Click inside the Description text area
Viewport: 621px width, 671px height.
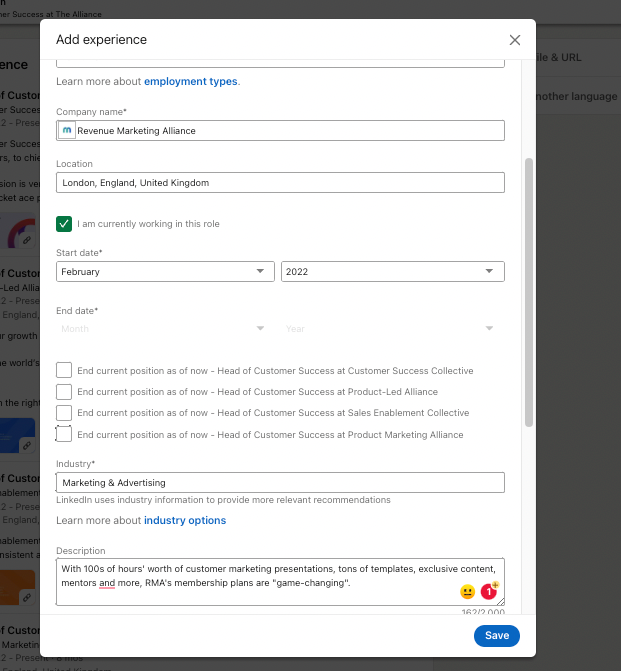(x=280, y=582)
